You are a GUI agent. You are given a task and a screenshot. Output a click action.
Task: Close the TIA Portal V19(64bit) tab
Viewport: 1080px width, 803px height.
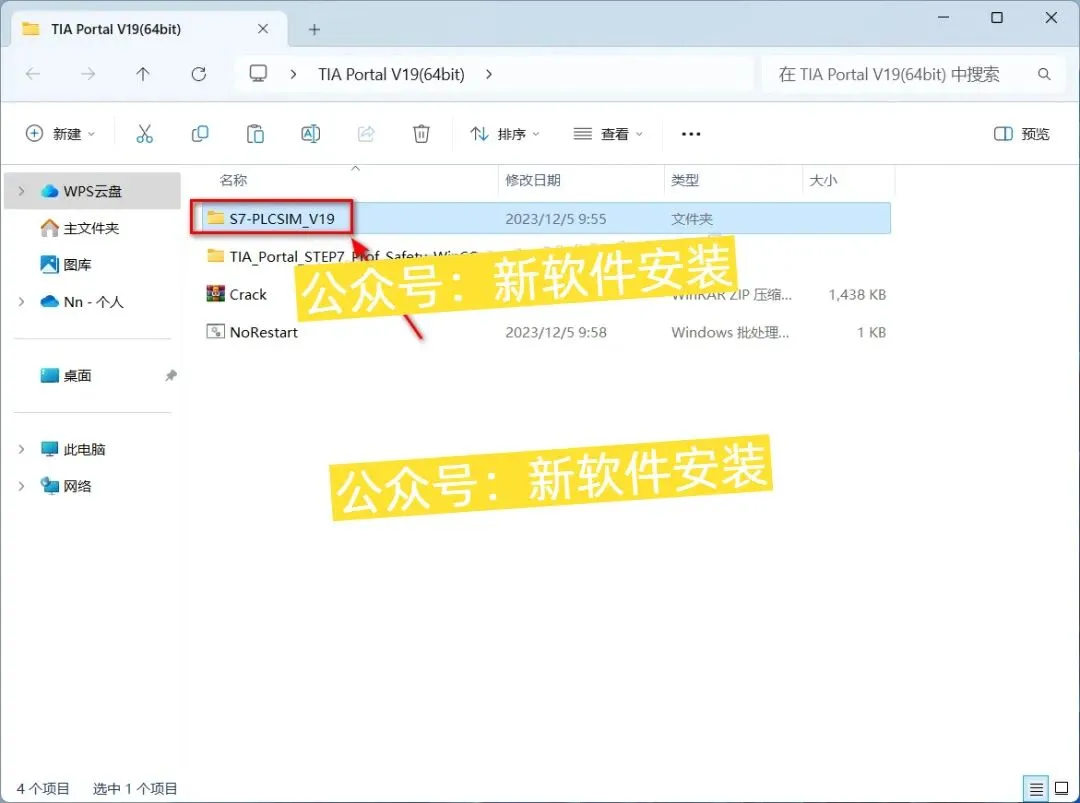pos(262,29)
